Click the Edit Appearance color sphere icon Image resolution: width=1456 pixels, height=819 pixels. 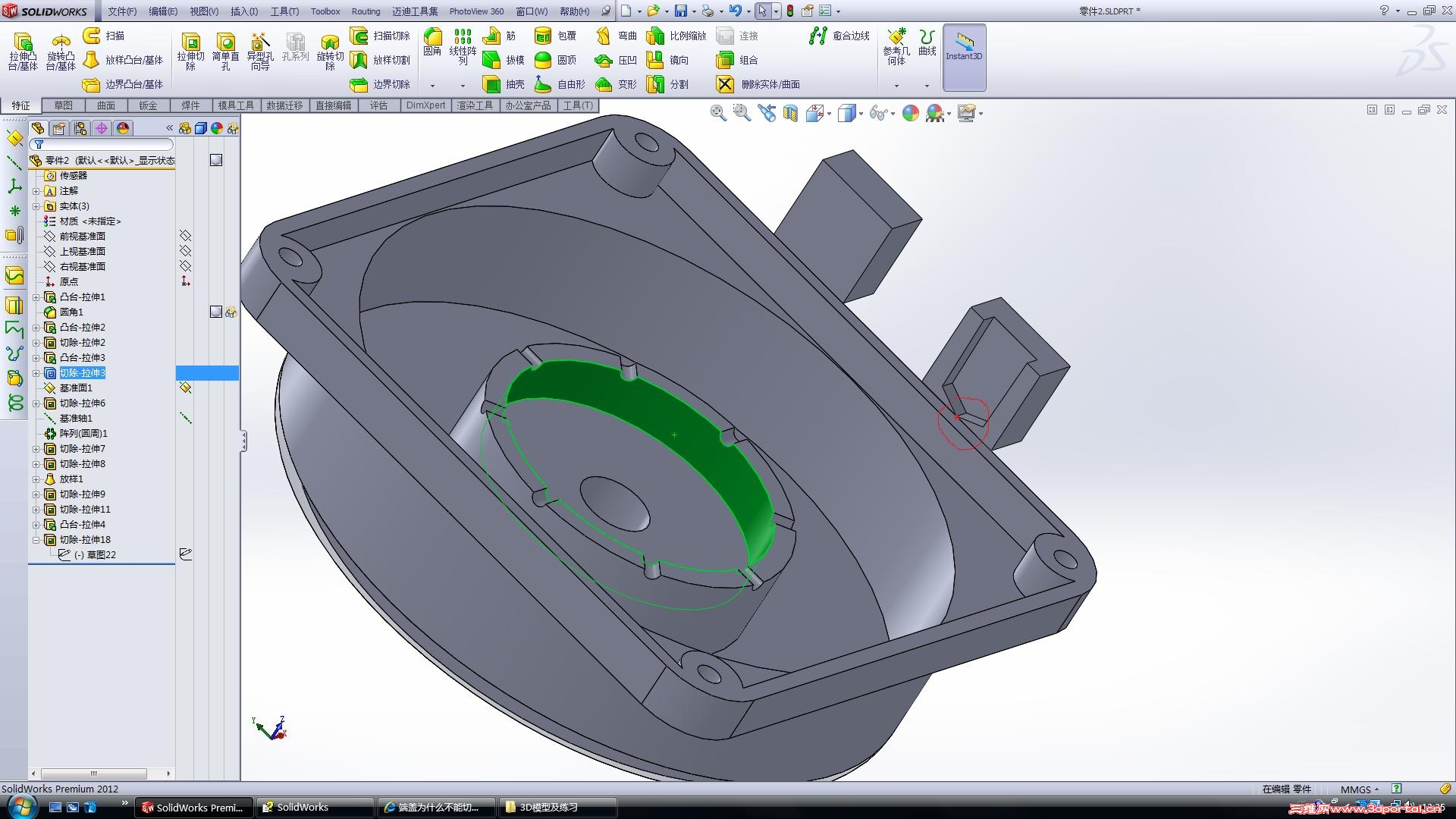[x=911, y=113]
